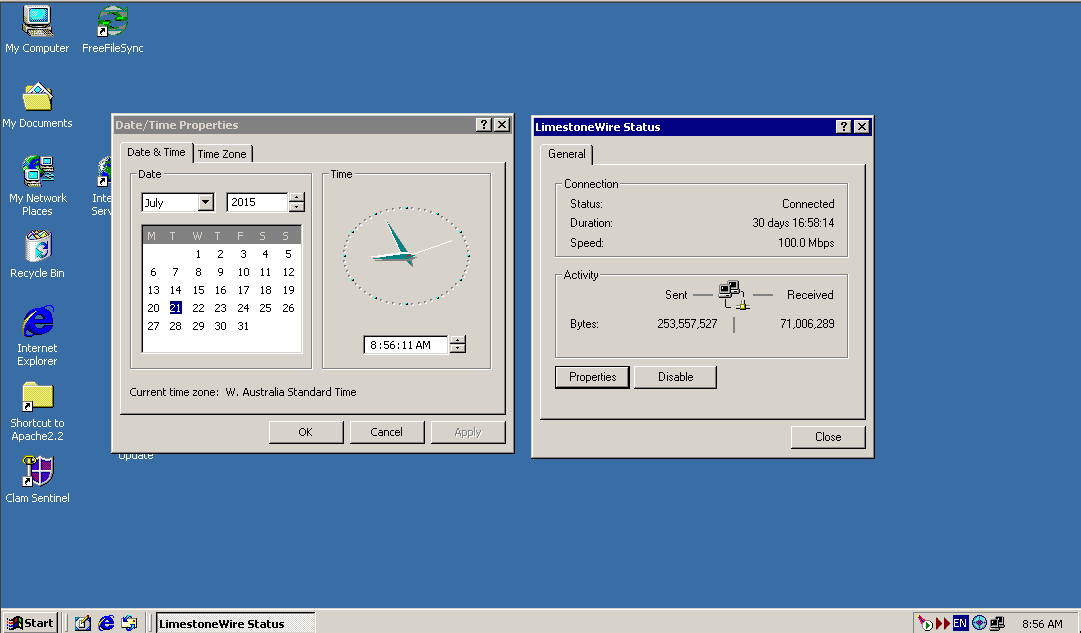
Task: Click the speed value 100.0 Mbps
Action: click(x=806, y=243)
